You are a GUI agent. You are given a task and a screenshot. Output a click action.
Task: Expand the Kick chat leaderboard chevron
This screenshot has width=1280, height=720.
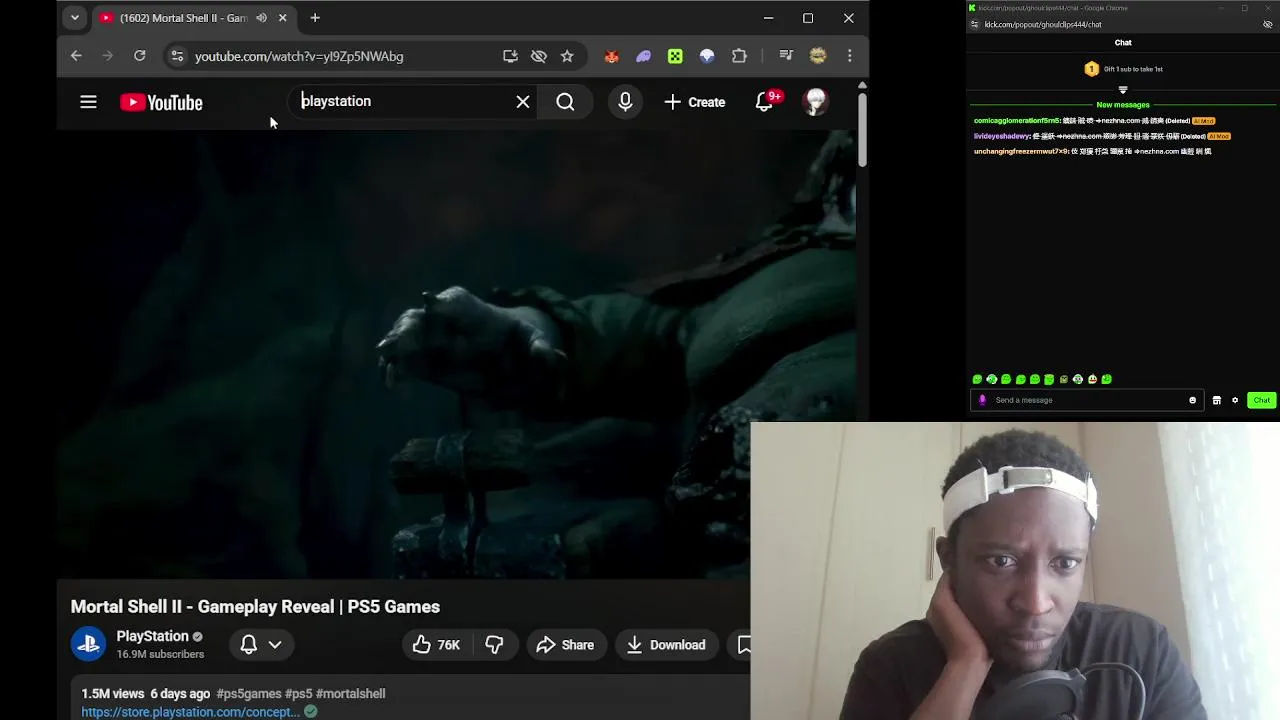(x=1123, y=90)
